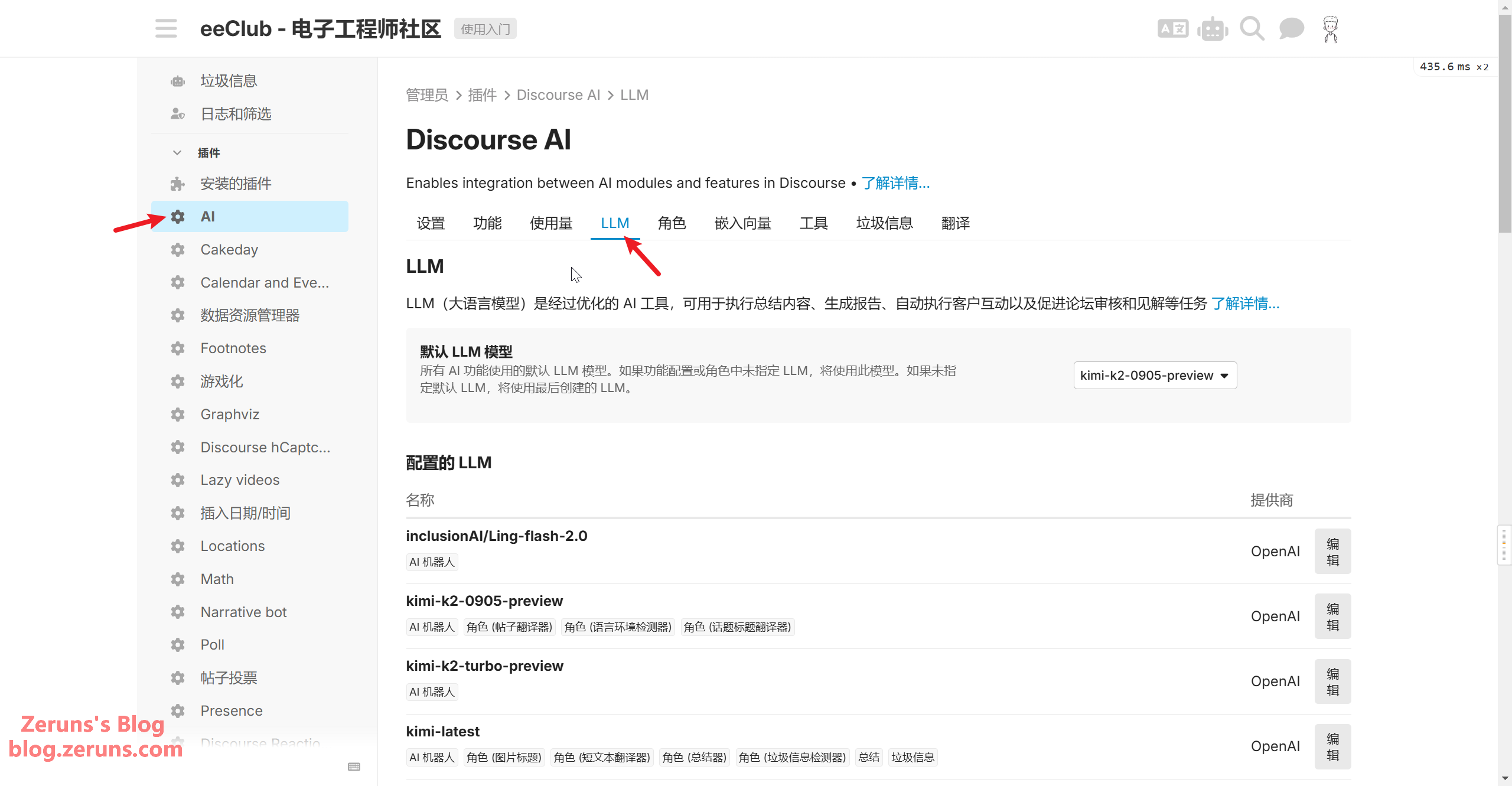The image size is (1512, 786).
Task: Click 了解详情 link after plugin description
Action: (895, 183)
